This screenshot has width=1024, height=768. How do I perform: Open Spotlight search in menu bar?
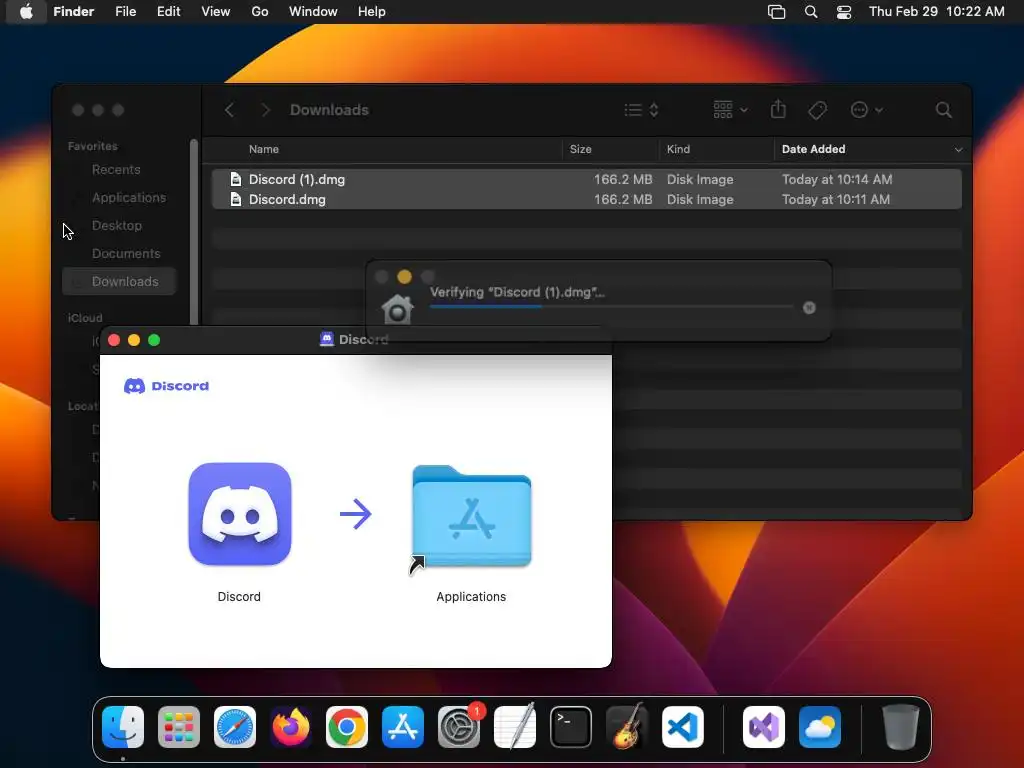click(x=810, y=12)
